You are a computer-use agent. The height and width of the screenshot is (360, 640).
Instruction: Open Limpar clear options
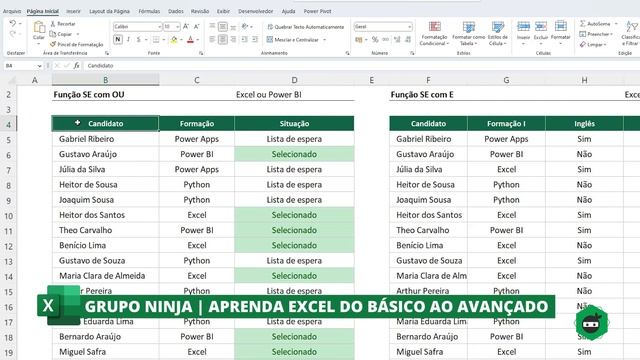[593, 44]
